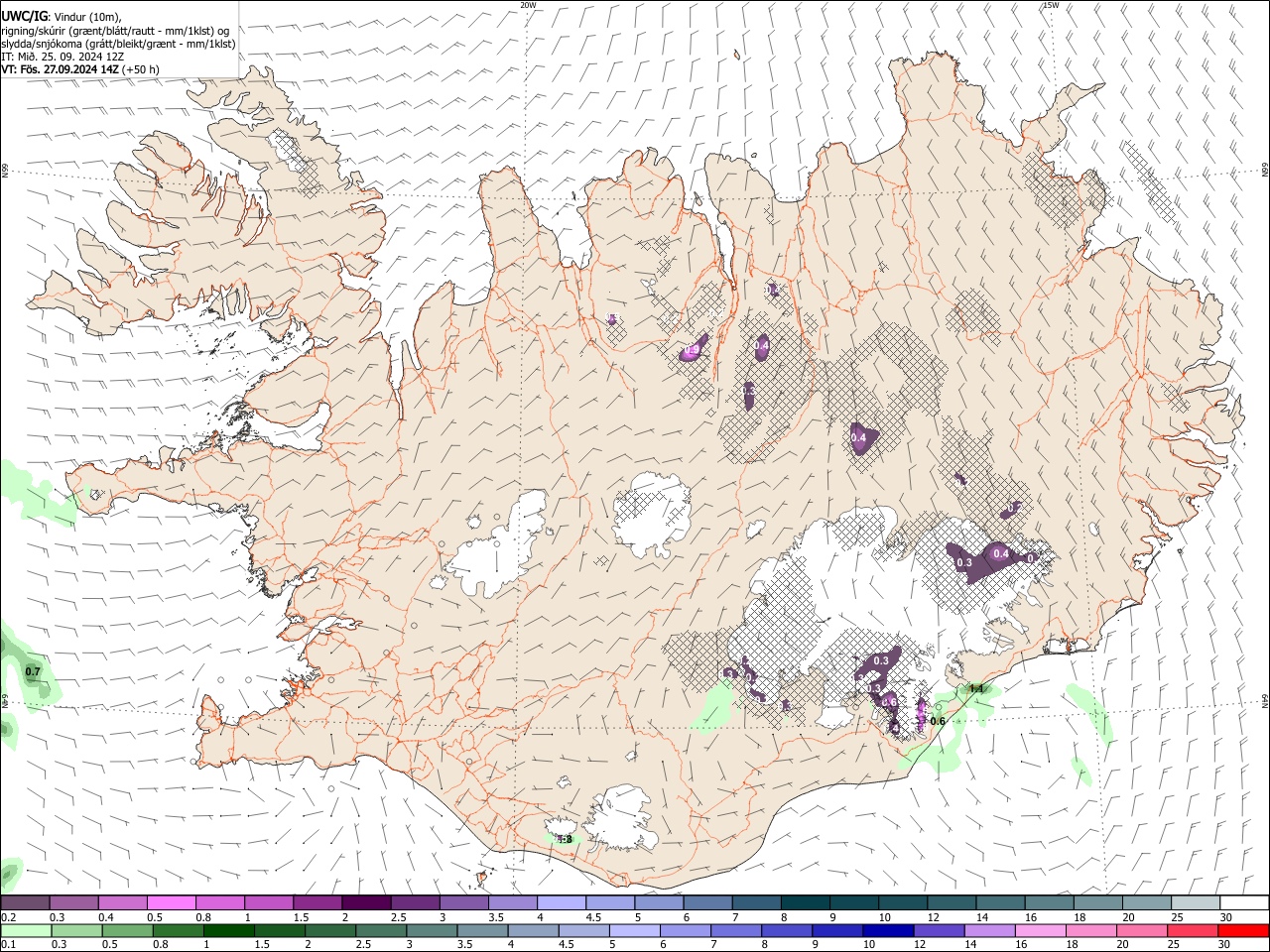Select upper legend pale grey swatch between 25 and 30

(1195, 902)
